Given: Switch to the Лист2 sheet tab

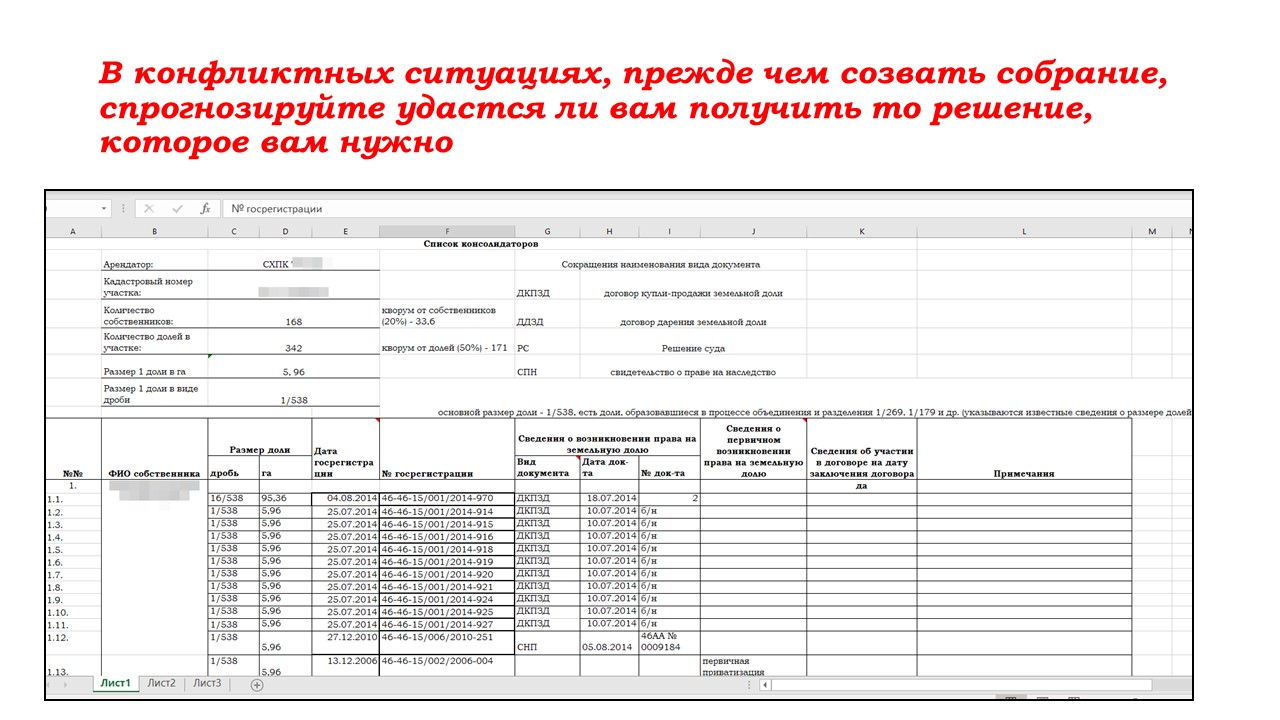Looking at the screenshot, I should click(161, 684).
